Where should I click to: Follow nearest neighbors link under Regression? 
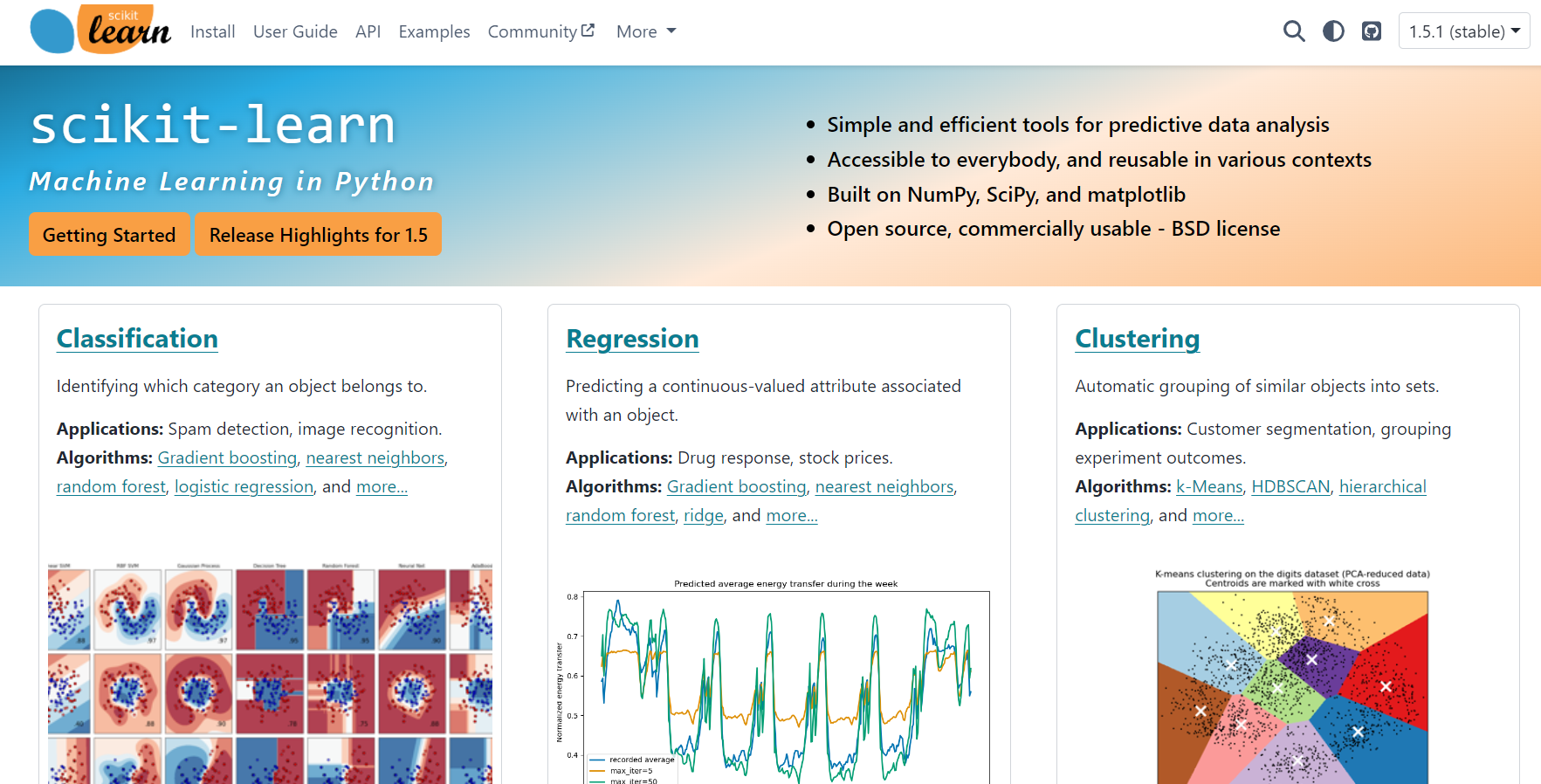point(884,486)
